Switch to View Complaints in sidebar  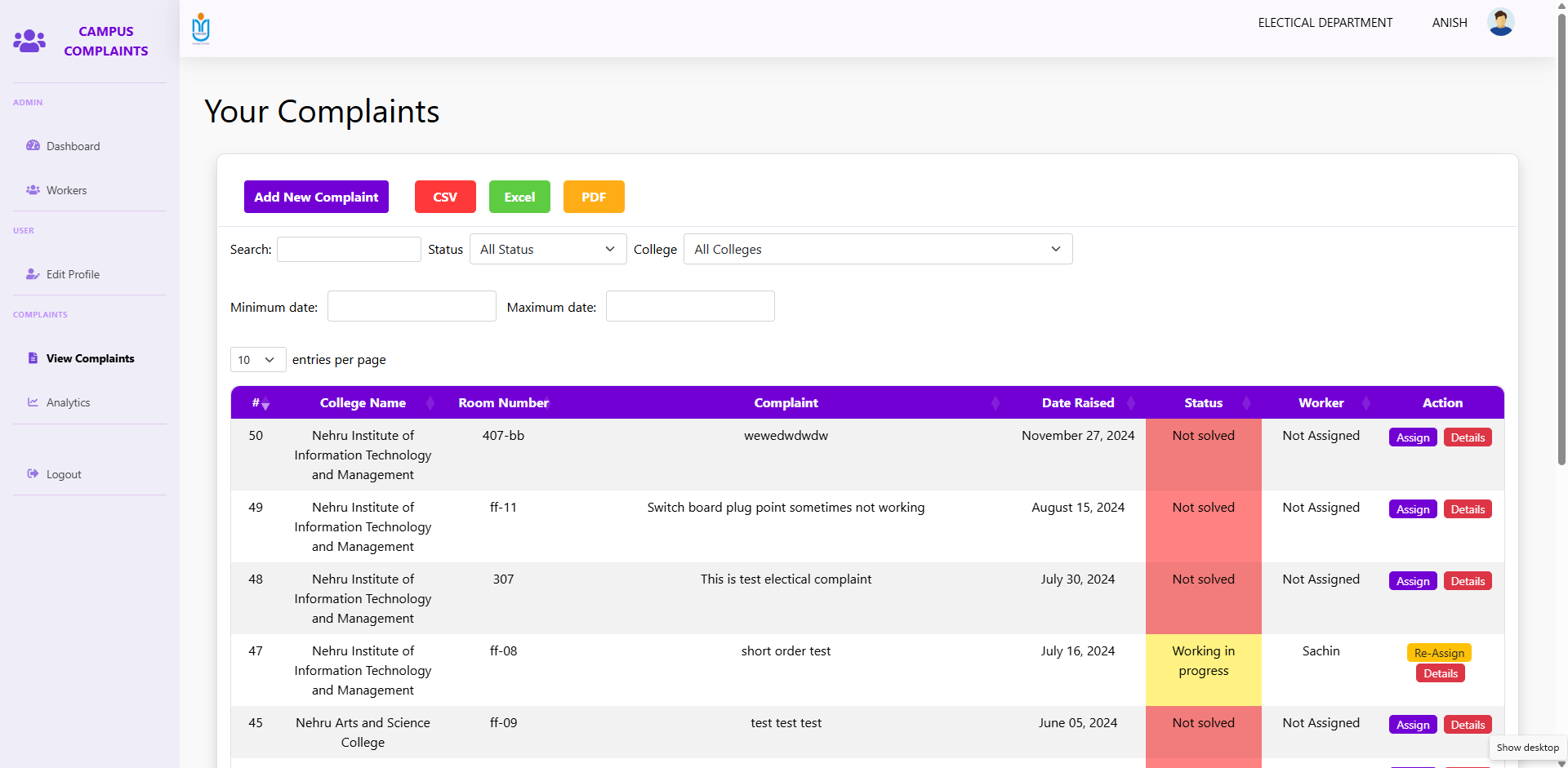coord(90,357)
